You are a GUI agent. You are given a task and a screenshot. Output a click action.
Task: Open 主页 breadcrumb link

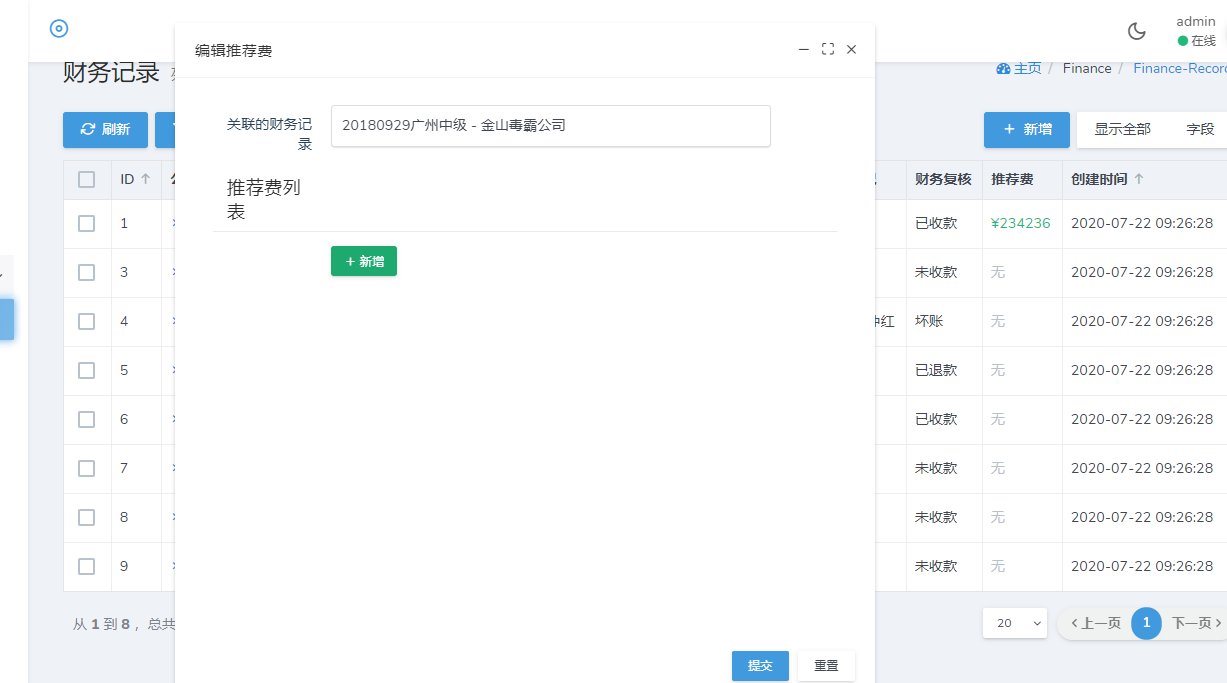[1028, 69]
